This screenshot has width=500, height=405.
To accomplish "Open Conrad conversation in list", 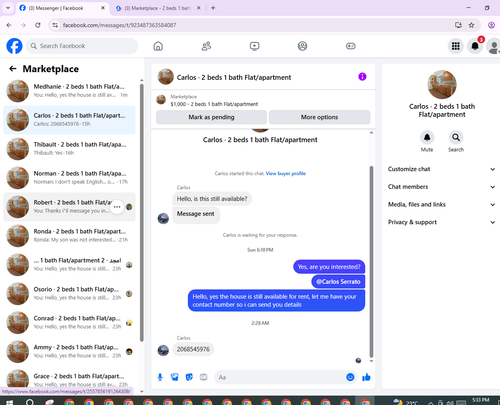I will click(69, 323).
